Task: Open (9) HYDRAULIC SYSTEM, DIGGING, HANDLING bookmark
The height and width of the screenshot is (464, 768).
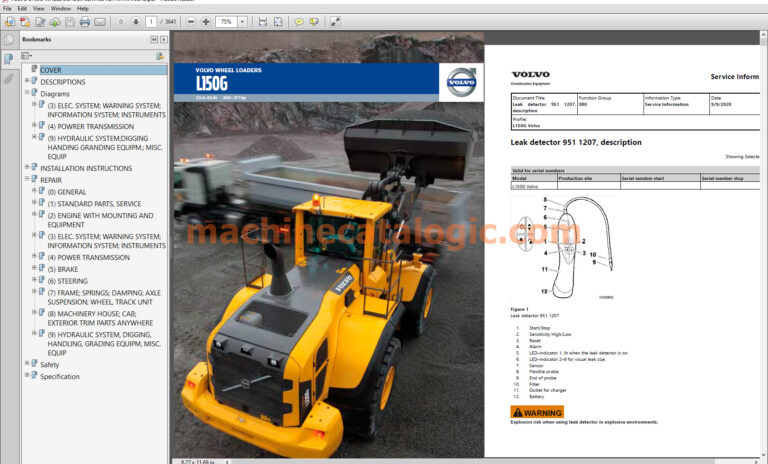Action: pyautogui.click(x=104, y=343)
